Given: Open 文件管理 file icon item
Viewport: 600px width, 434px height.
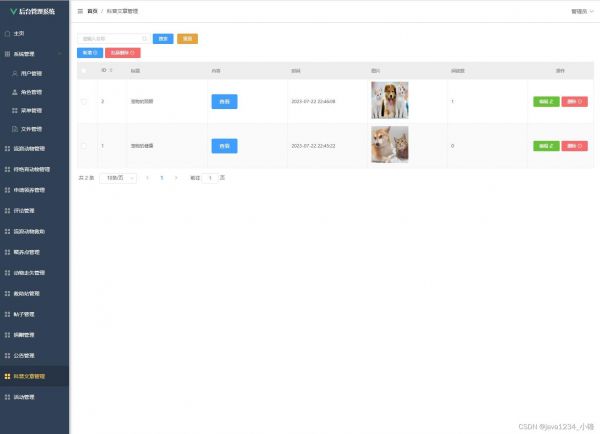Looking at the screenshot, I should point(15,129).
